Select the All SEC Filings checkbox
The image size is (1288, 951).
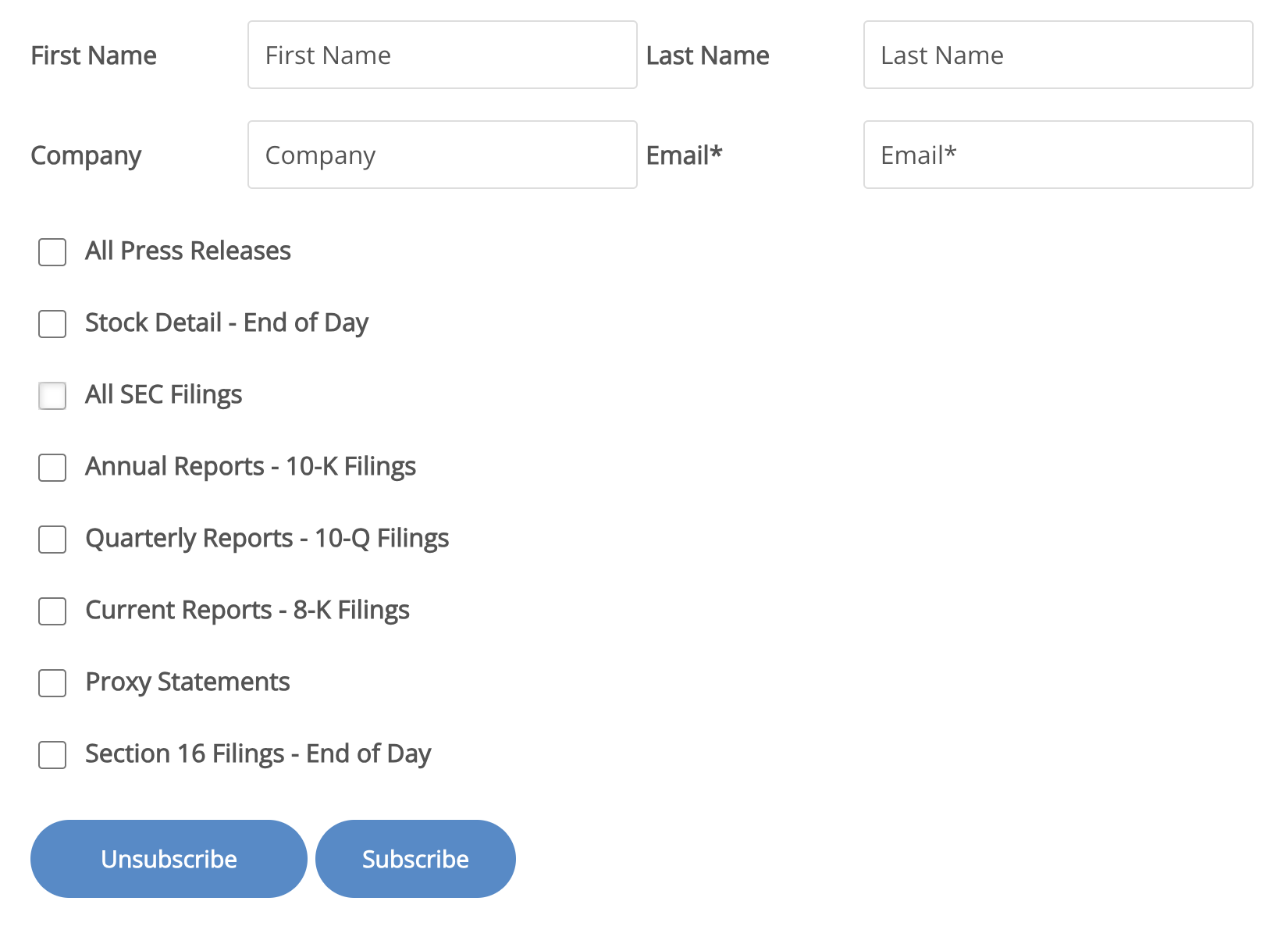click(52, 396)
